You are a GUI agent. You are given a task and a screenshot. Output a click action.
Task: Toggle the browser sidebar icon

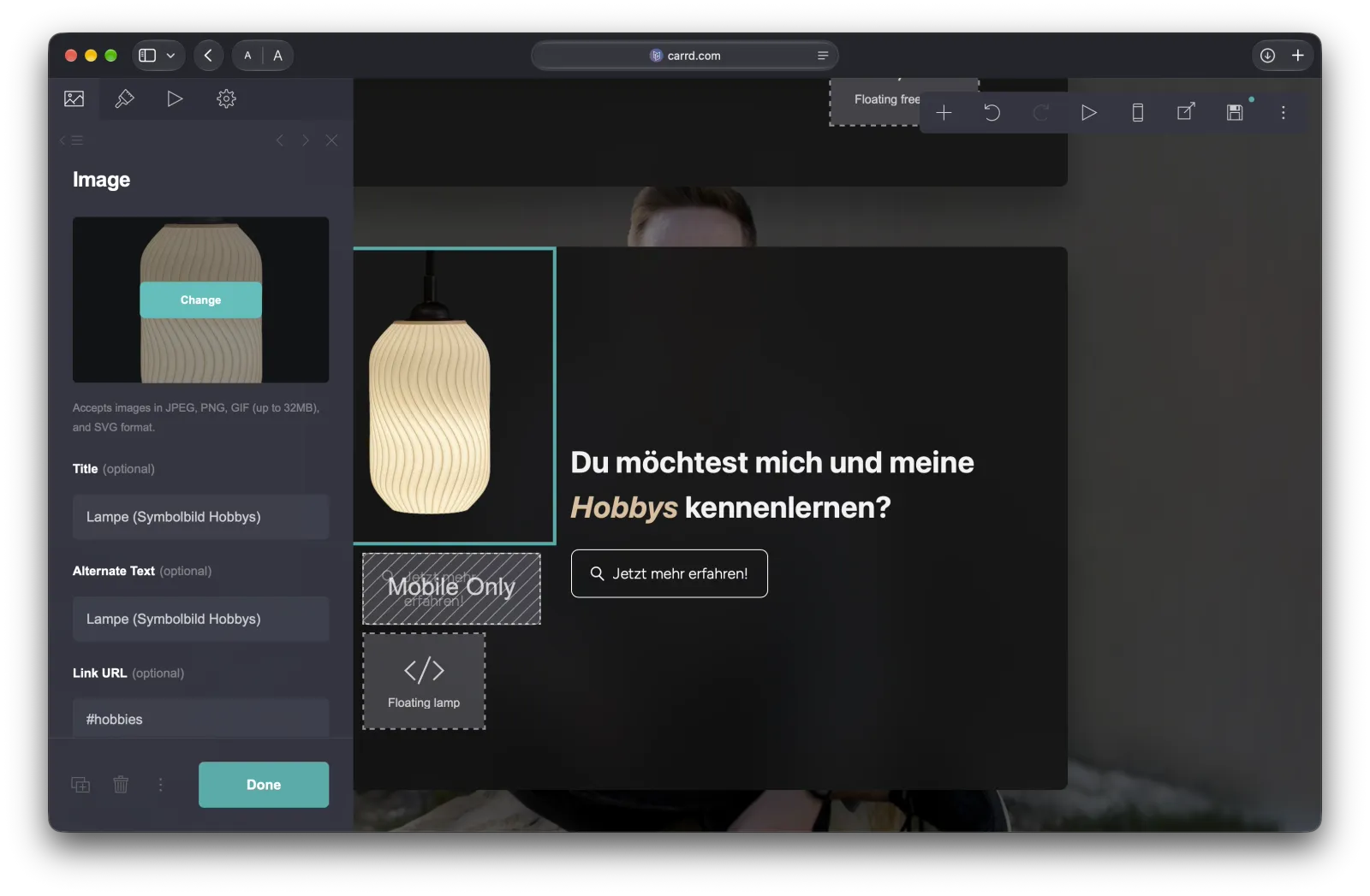point(147,56)
